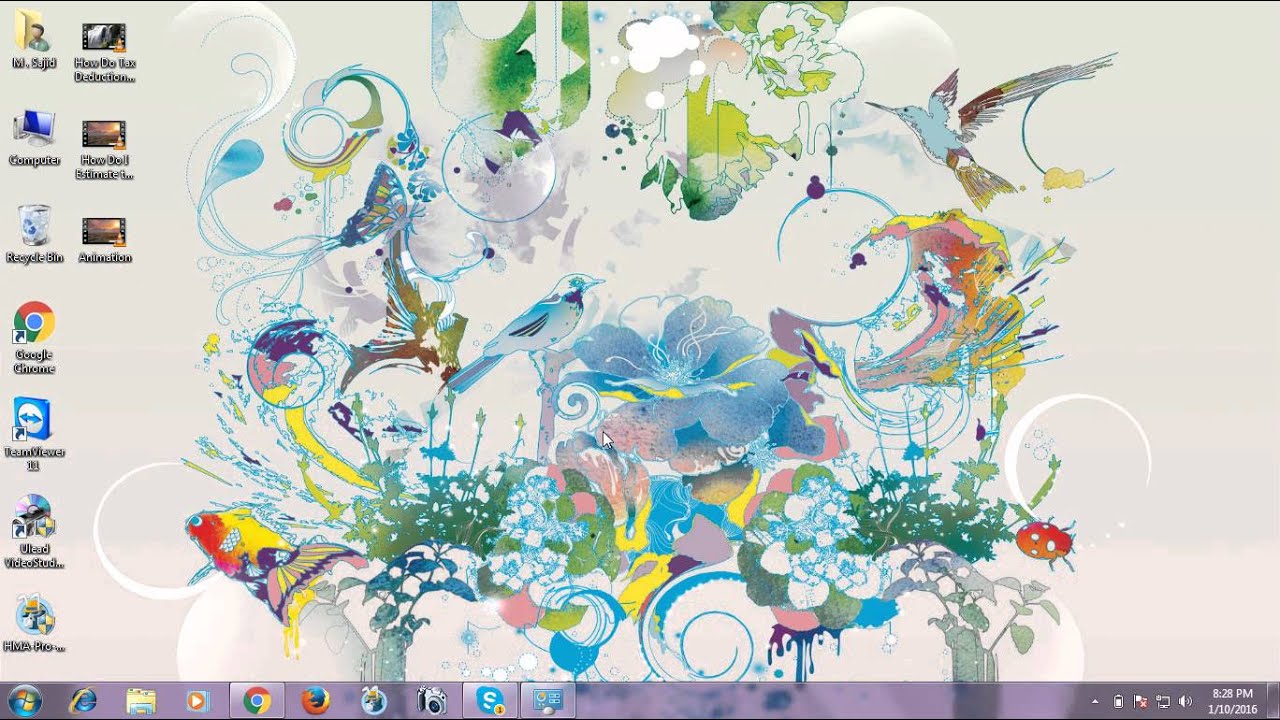This screenshot has width=1280, height=720.
Task: Launch Windows Media Player from the taskbar
Action: 197,701
